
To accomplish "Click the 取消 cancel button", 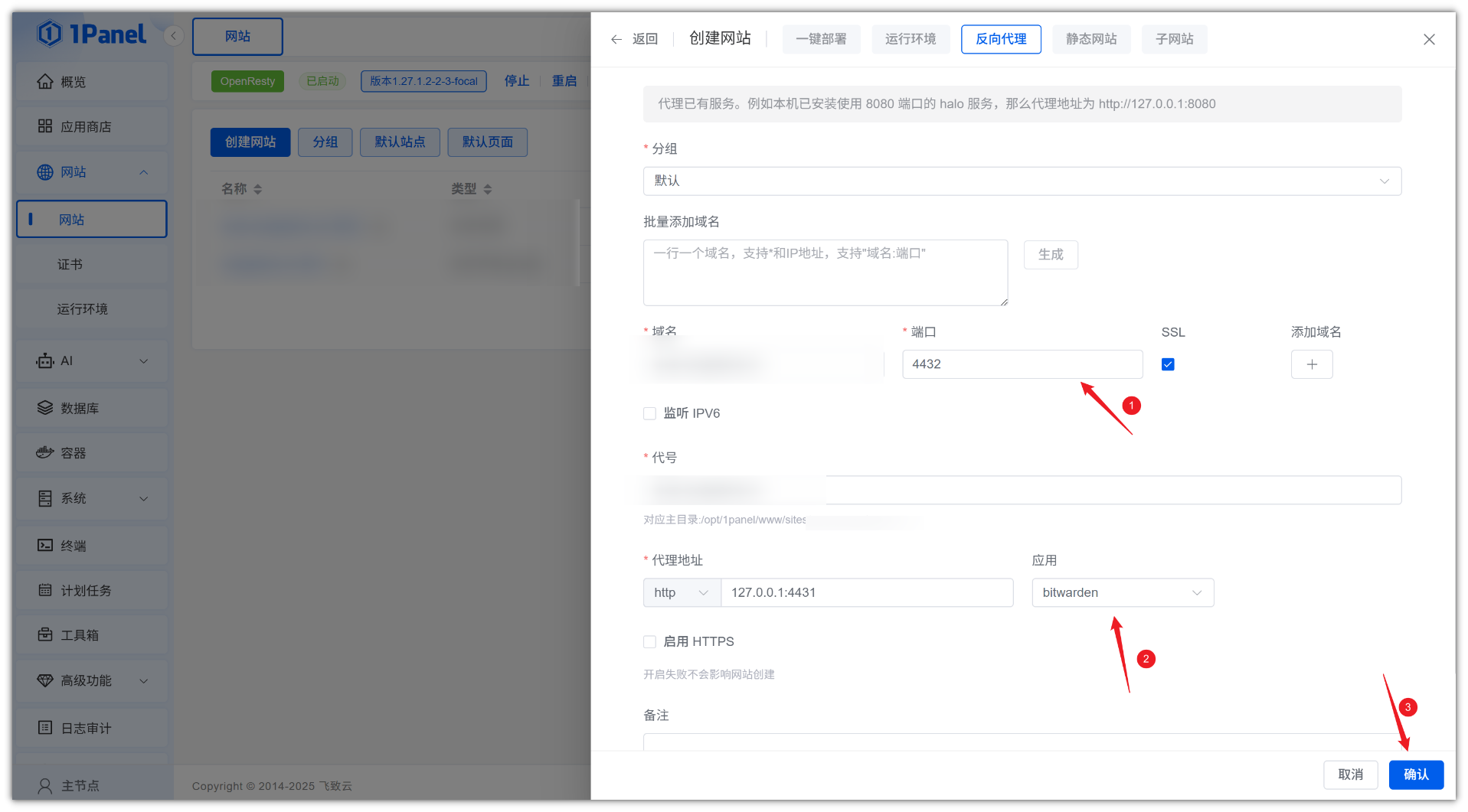I will [x=1349, y=774].
